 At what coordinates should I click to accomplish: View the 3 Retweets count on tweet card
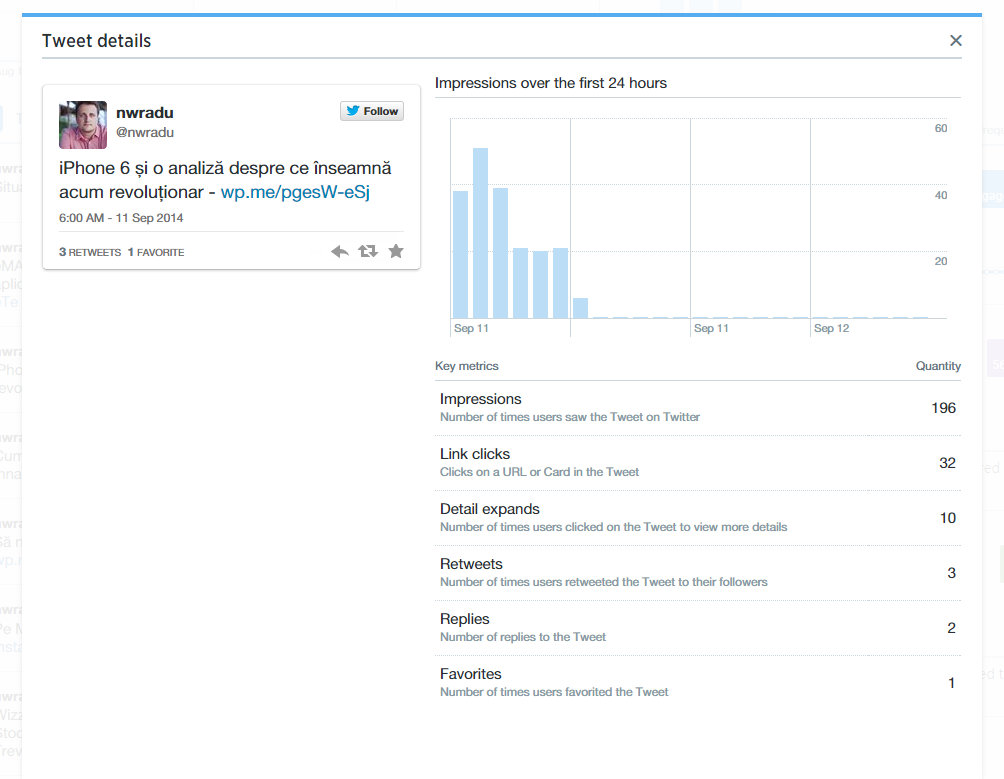91,253
